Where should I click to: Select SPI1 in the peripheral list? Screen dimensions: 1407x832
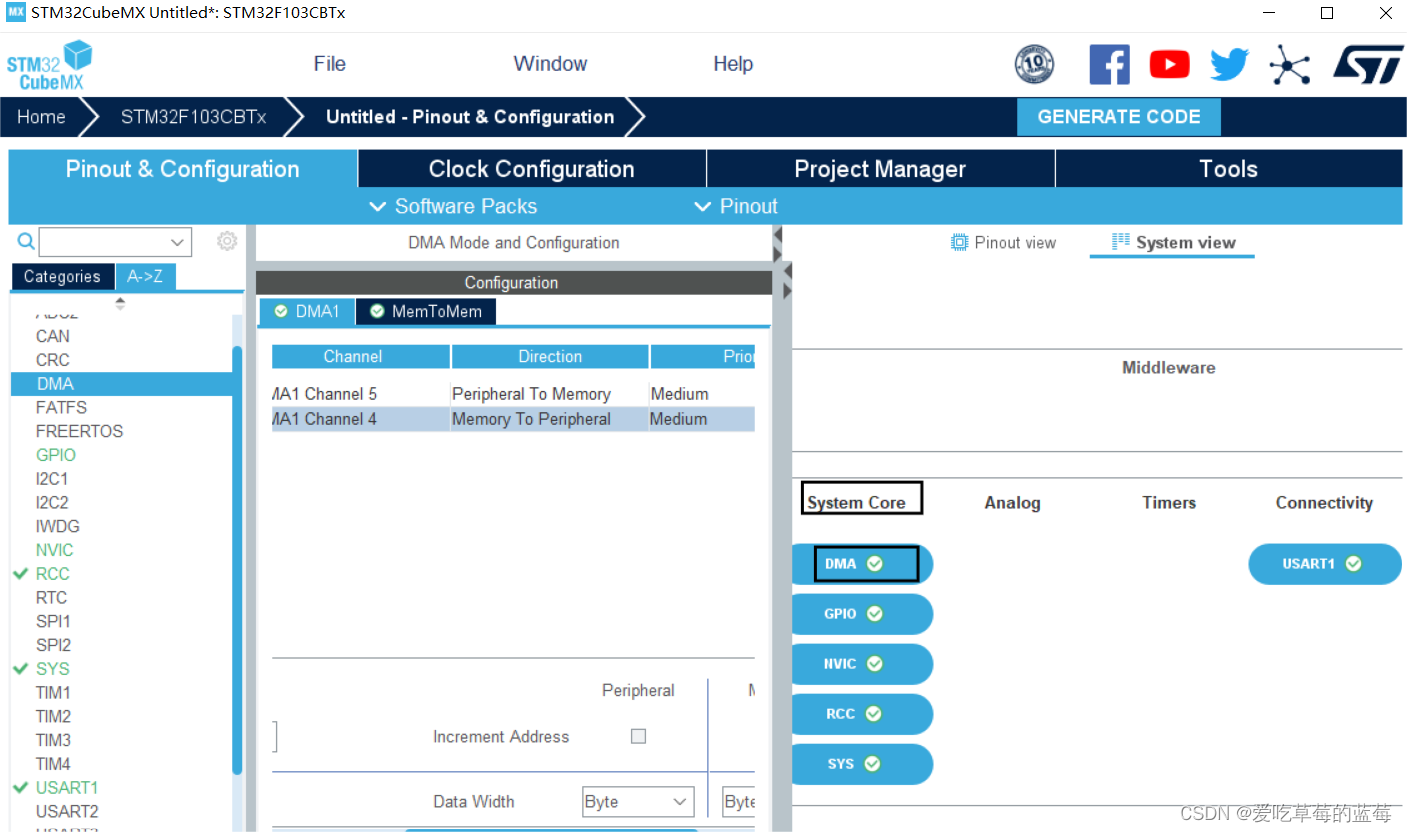(53, 622)
